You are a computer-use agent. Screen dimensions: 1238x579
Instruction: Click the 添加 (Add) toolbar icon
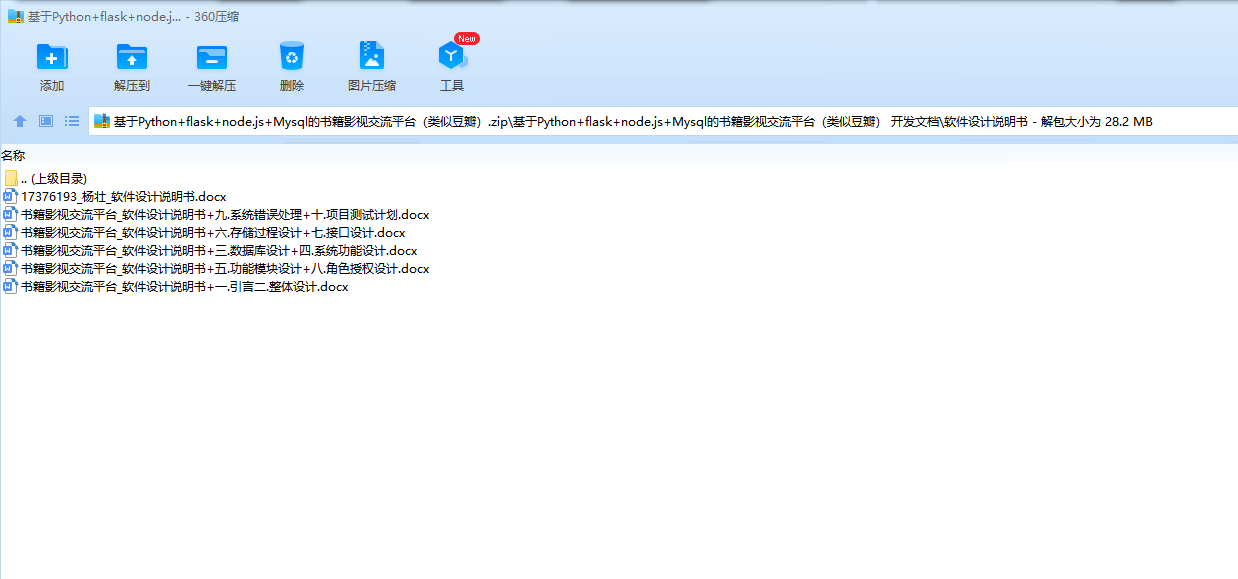tap(52, 57)
